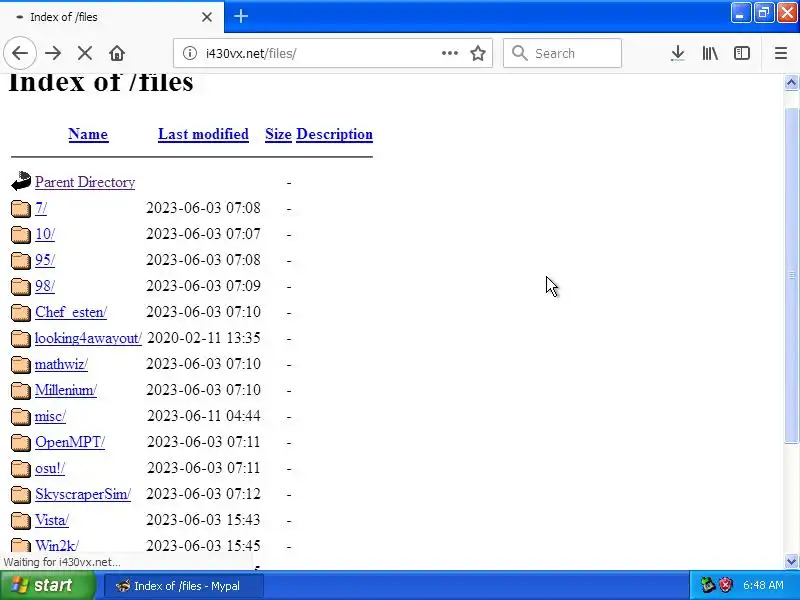The image size is (800, 600).
Task: Open the Downloads panel
Action: 678,53
